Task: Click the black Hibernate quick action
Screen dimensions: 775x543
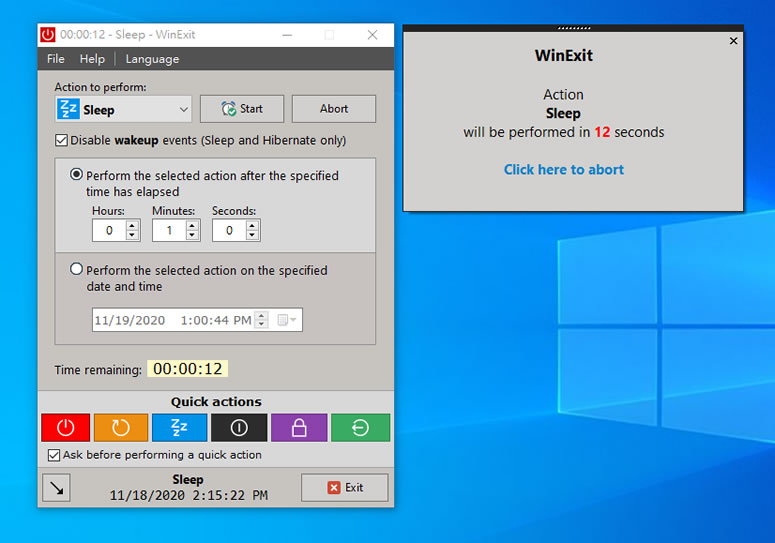Action: pyautogui.click(x=239, y=427)
